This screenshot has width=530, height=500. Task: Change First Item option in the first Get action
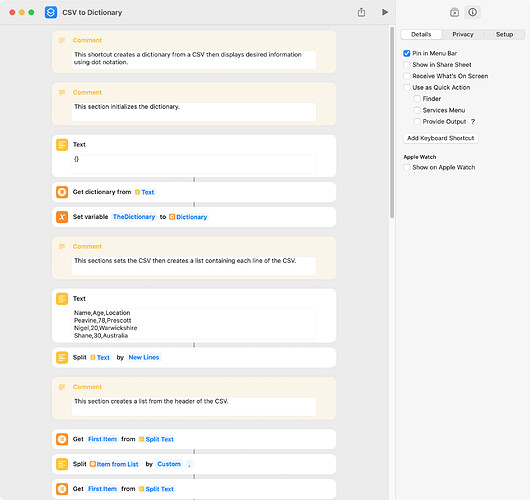coord(102,439)
